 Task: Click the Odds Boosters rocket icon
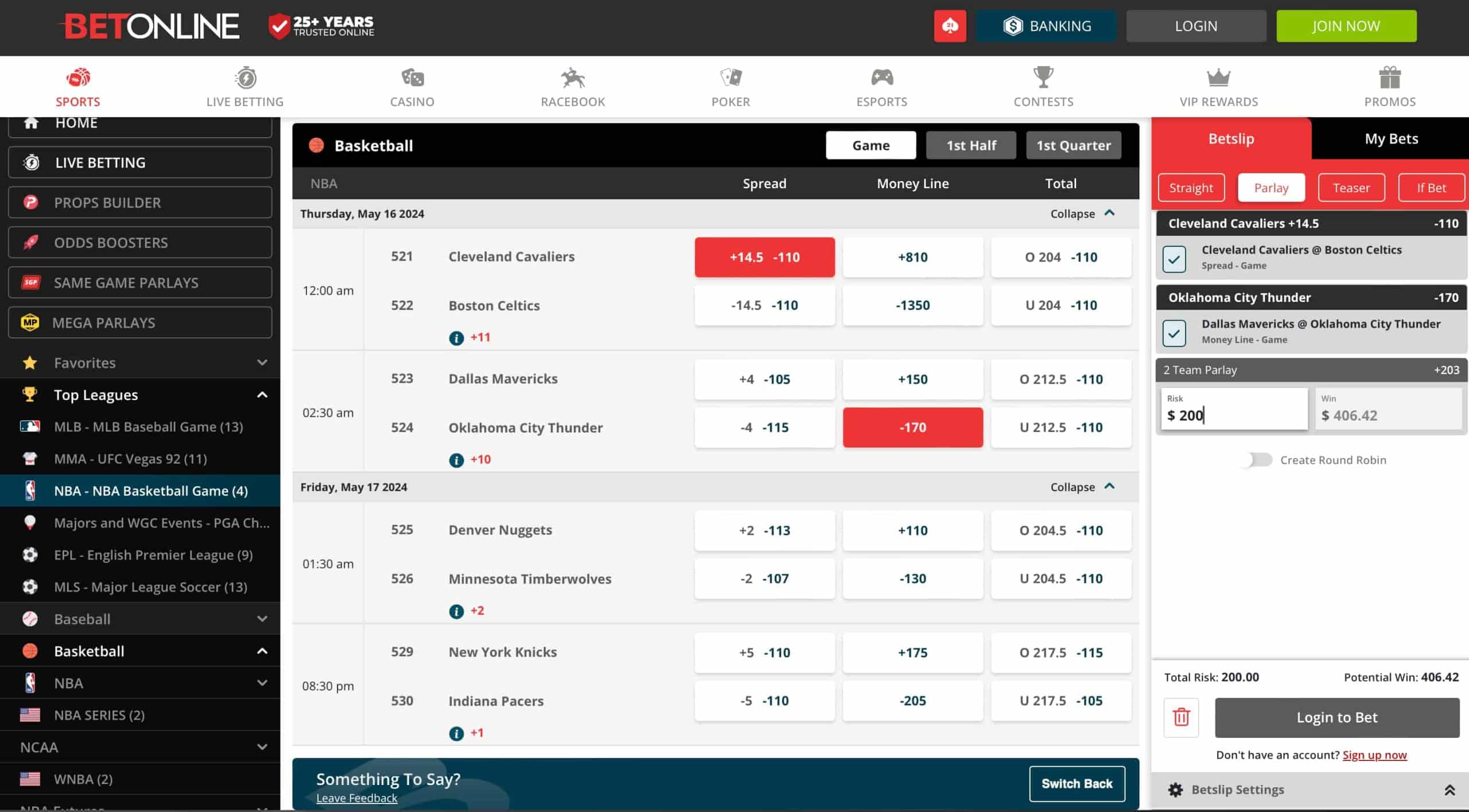point(30,242)
